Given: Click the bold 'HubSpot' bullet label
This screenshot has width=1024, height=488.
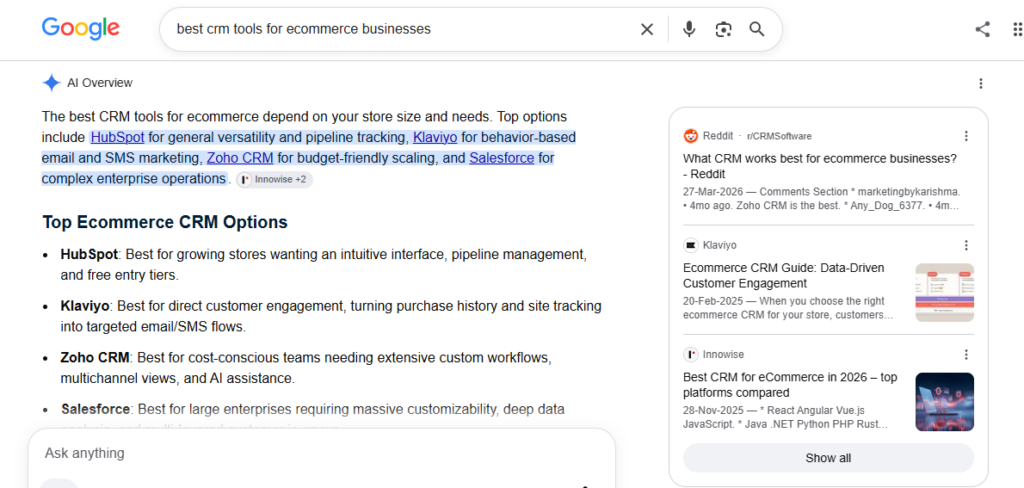Looking at the screenshot, I should 89,254.
